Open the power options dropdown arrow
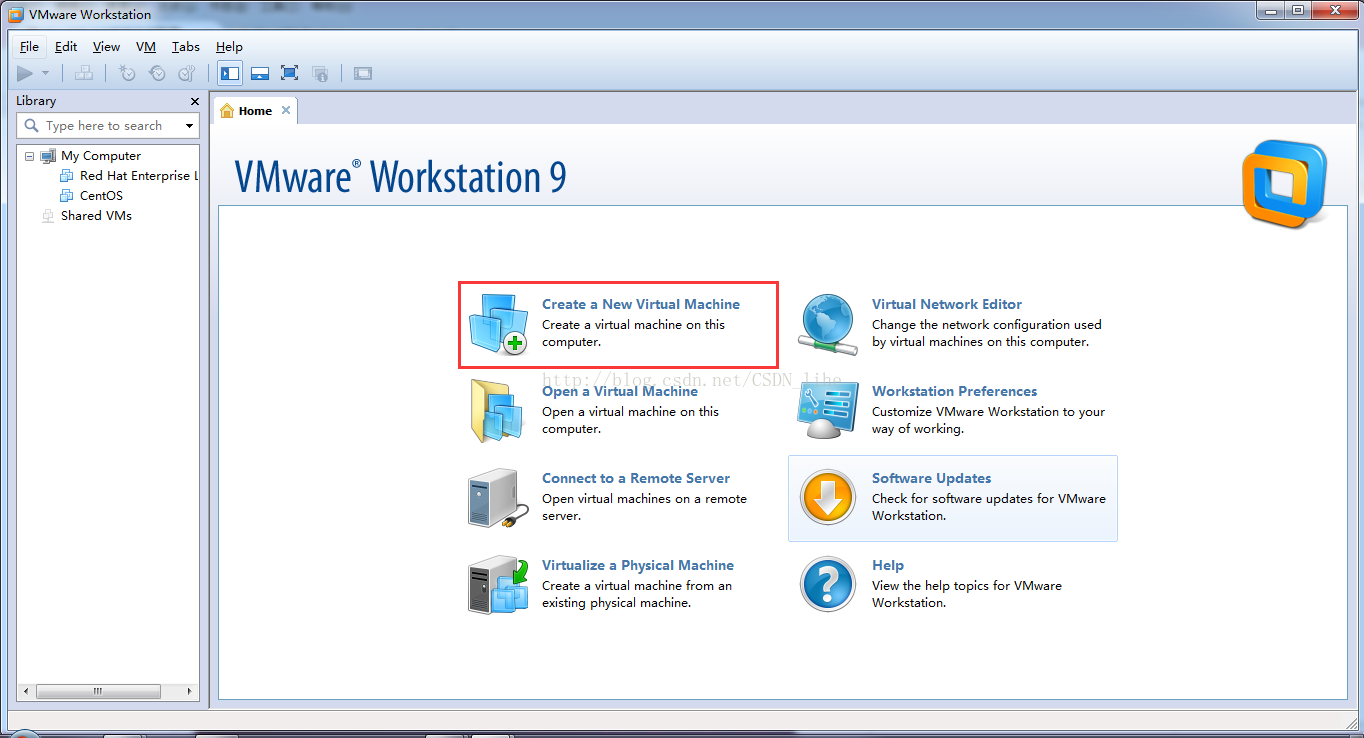 tap(46, 73)
